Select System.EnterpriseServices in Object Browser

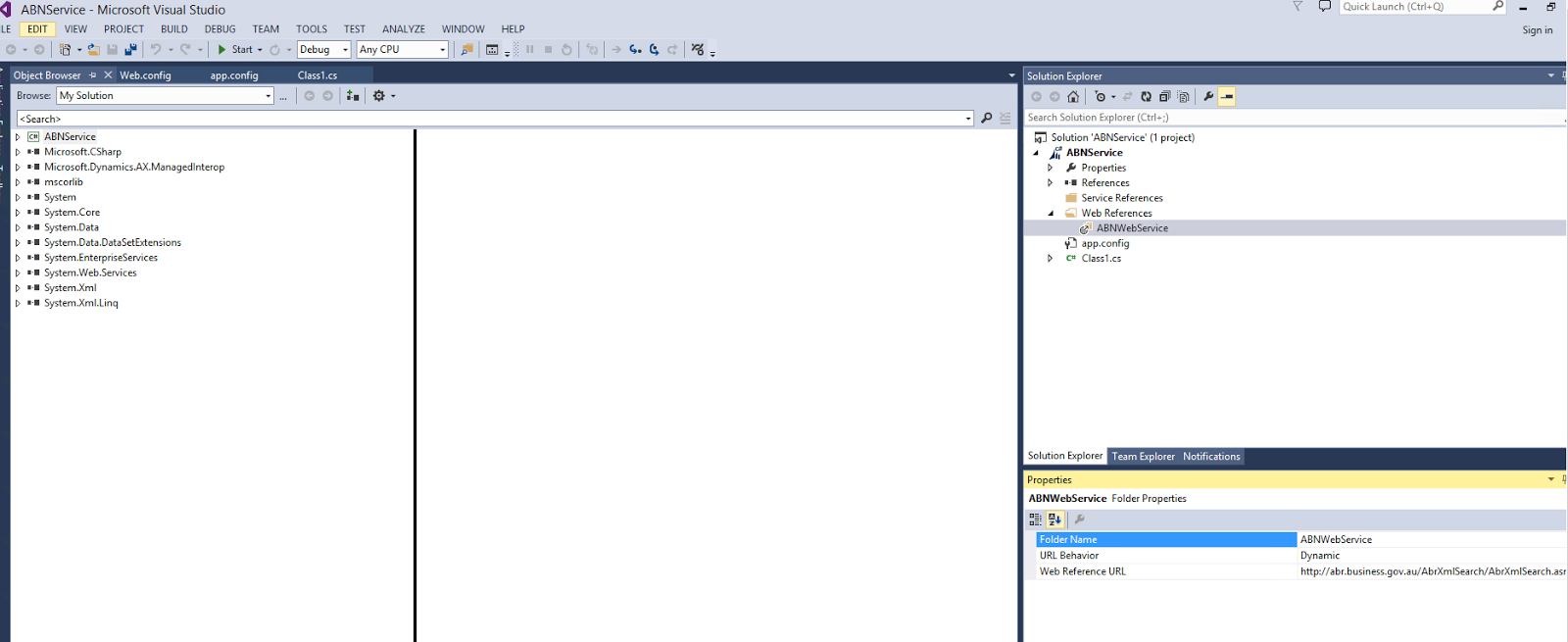[x=101, y=258]
